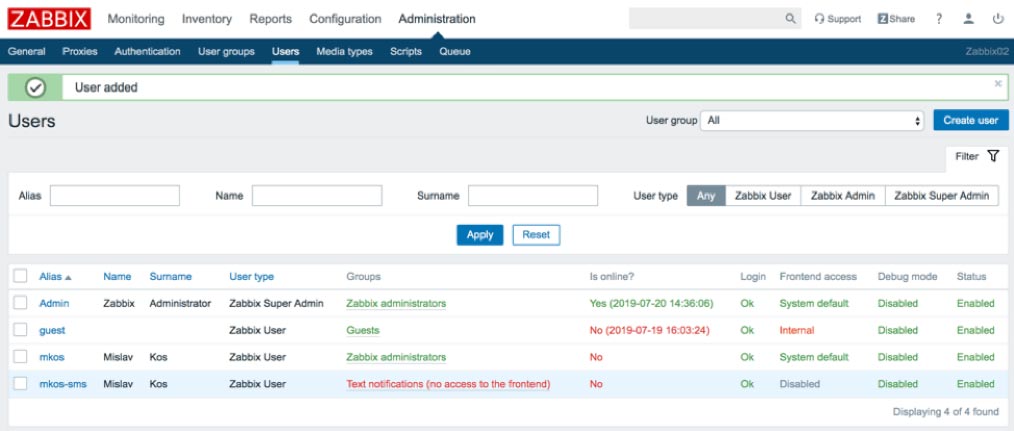Click the green checkmark success icon
Screen dimensions: 1014x431
pos(35,87)
